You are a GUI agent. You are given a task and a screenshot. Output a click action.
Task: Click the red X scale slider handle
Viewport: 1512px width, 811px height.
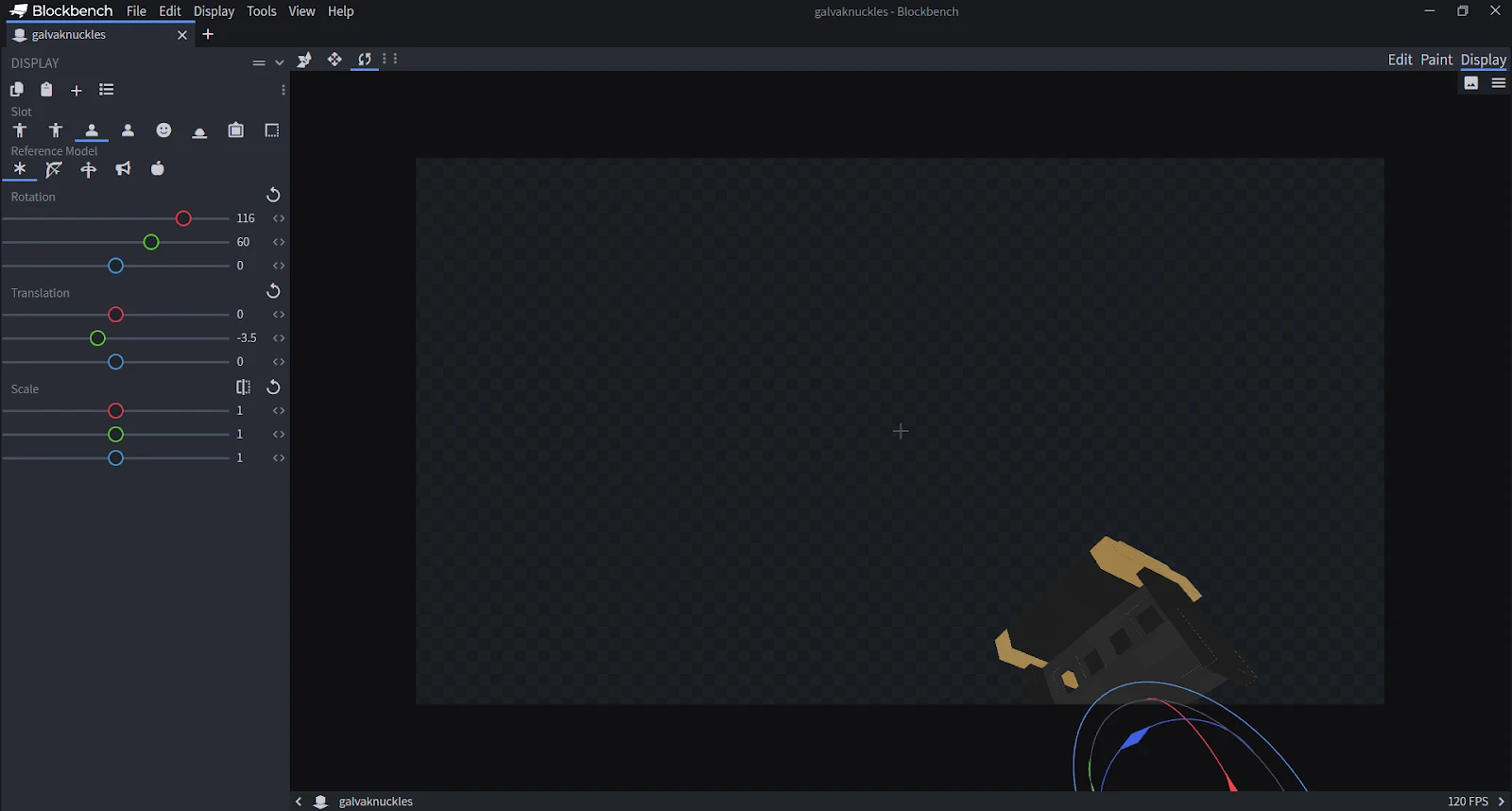pyautogui.click(x=115, y=411)
